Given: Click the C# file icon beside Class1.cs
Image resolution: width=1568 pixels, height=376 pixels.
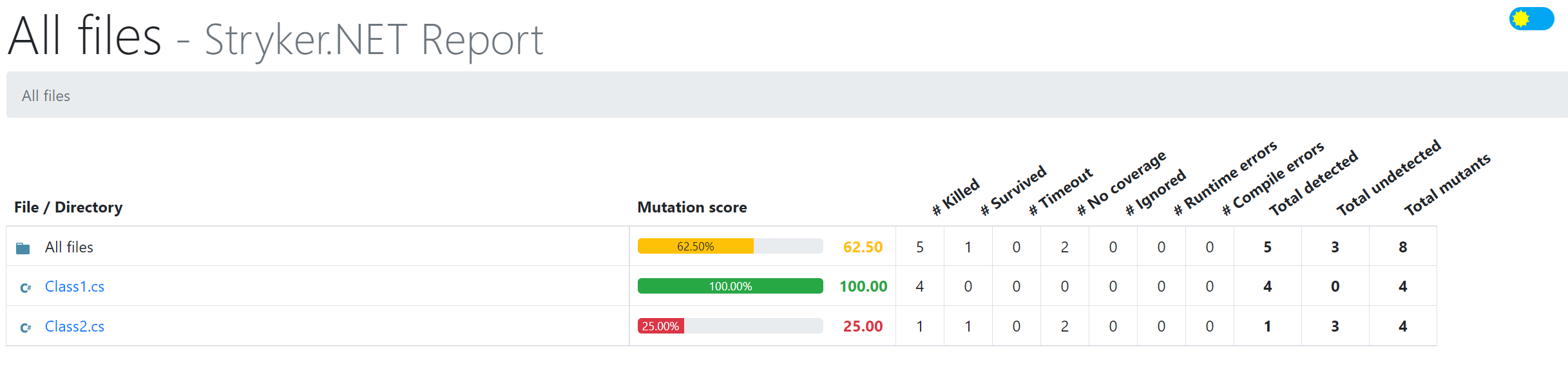Looking at the screenshot, I should point(25,288).
